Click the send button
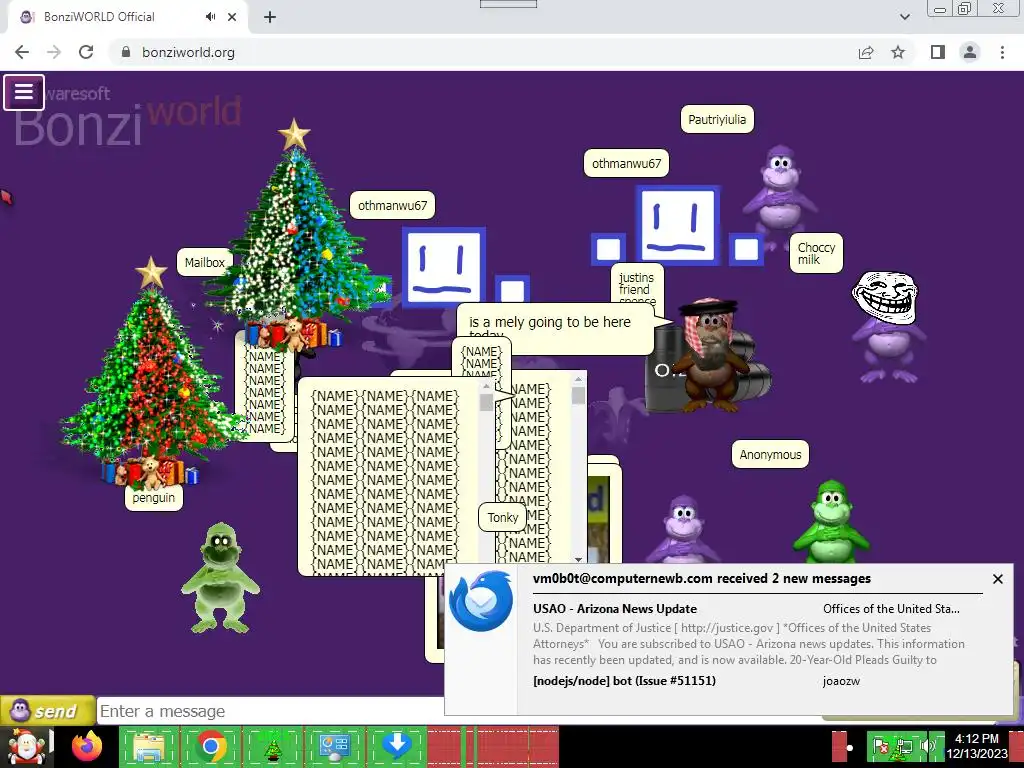The height and width of the screenshot is (768, 1024). coord(47,711)
